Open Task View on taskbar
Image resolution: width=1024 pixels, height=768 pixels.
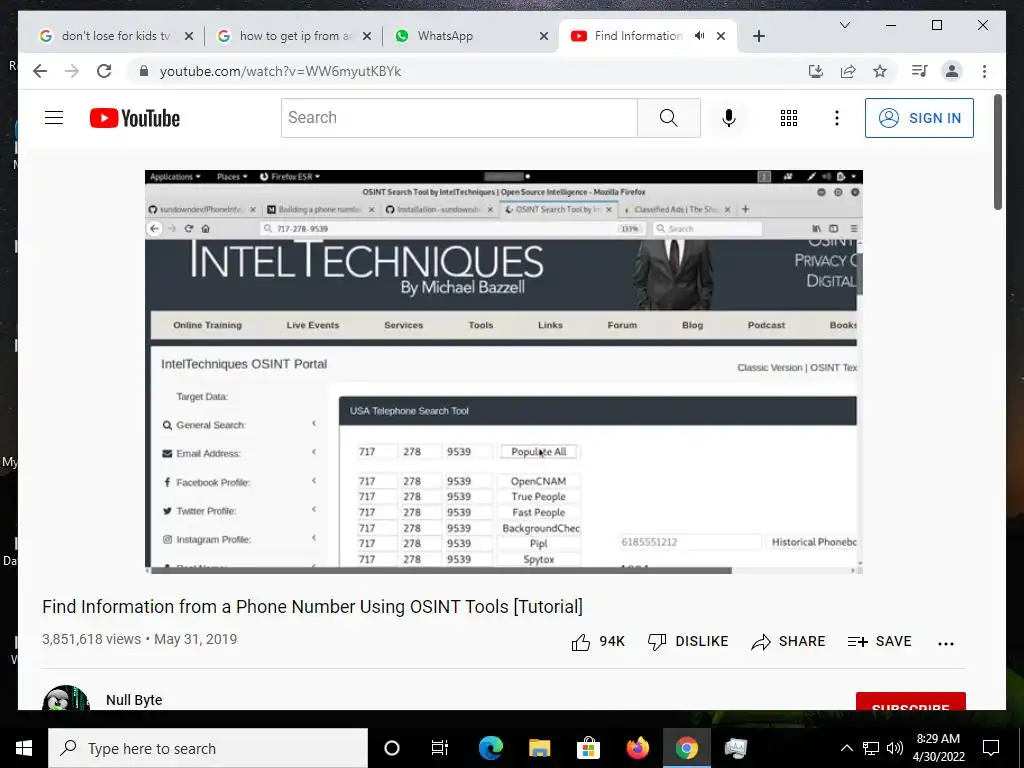pyautogui.click(x=440, y=748)
